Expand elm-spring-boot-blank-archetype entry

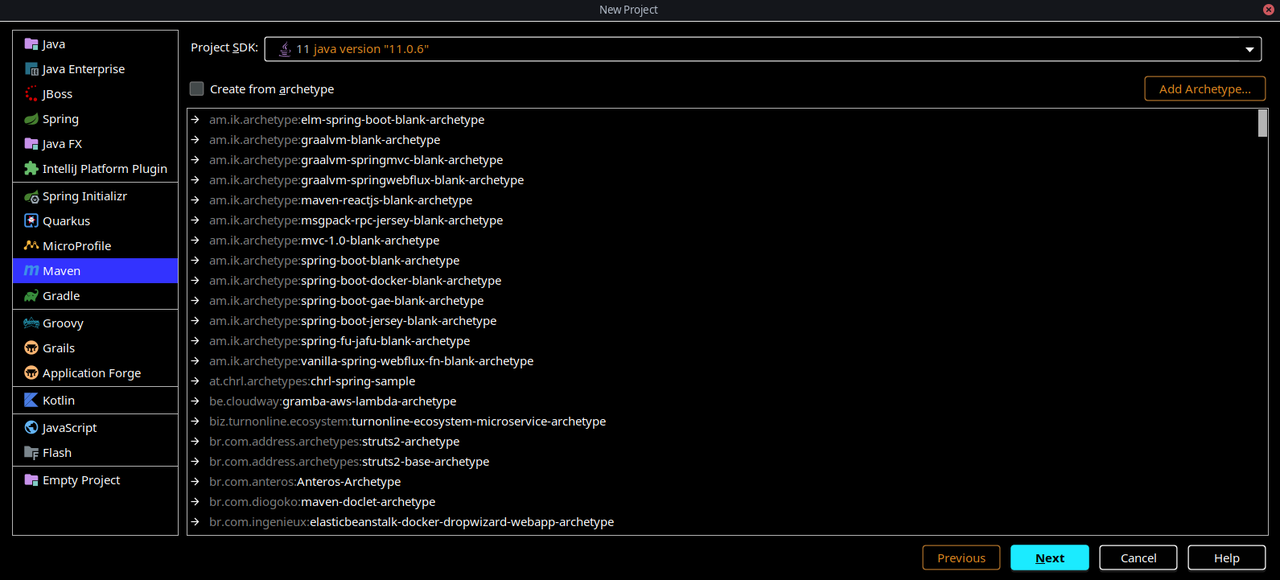coord(196,120)
